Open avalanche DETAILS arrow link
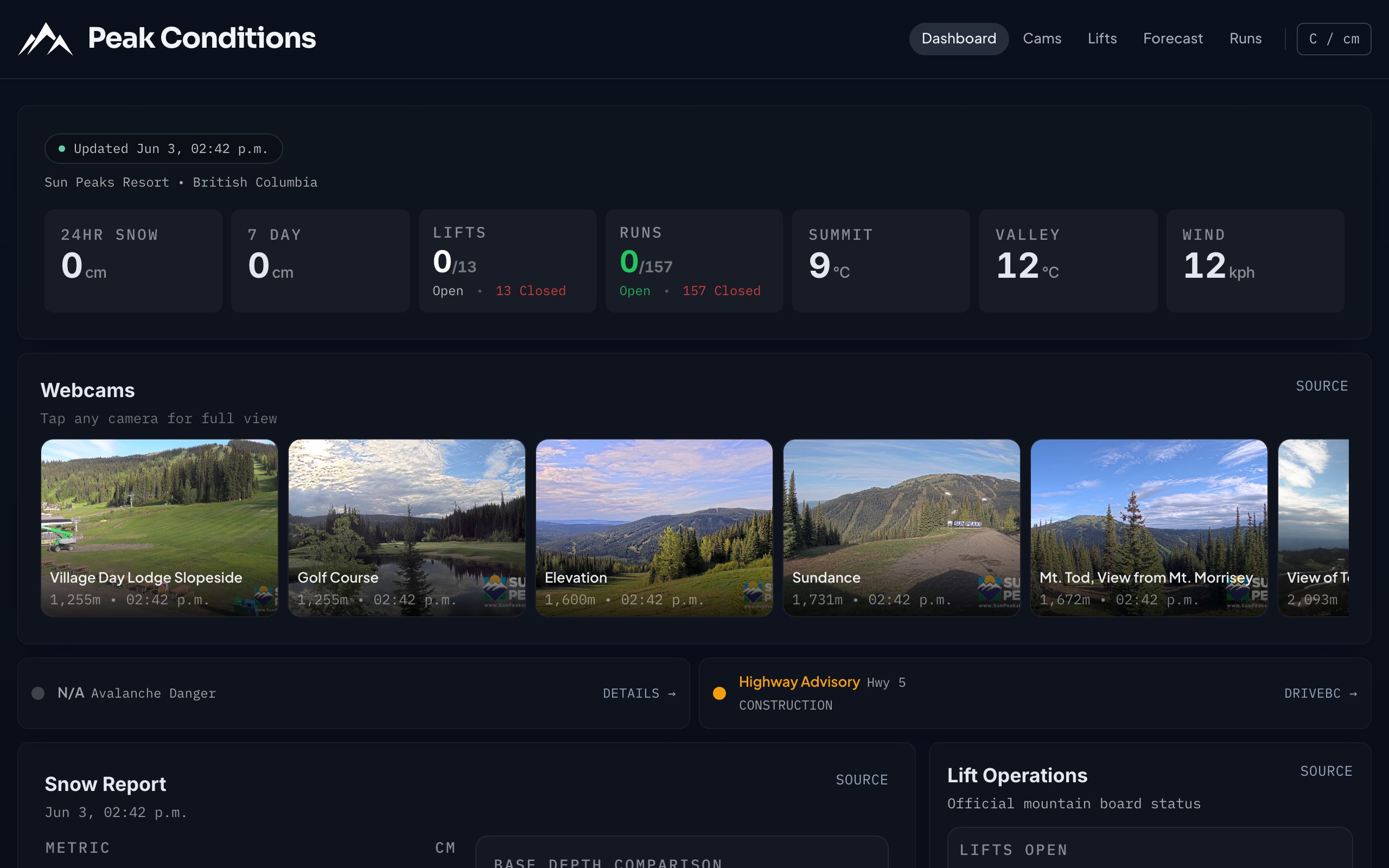The width and height of the screenshot is (1389, 868). [x=639, y=693]
